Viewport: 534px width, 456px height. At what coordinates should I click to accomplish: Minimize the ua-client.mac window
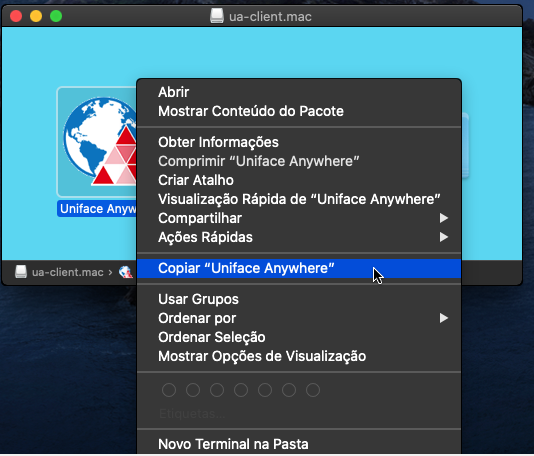coord(36,16)
